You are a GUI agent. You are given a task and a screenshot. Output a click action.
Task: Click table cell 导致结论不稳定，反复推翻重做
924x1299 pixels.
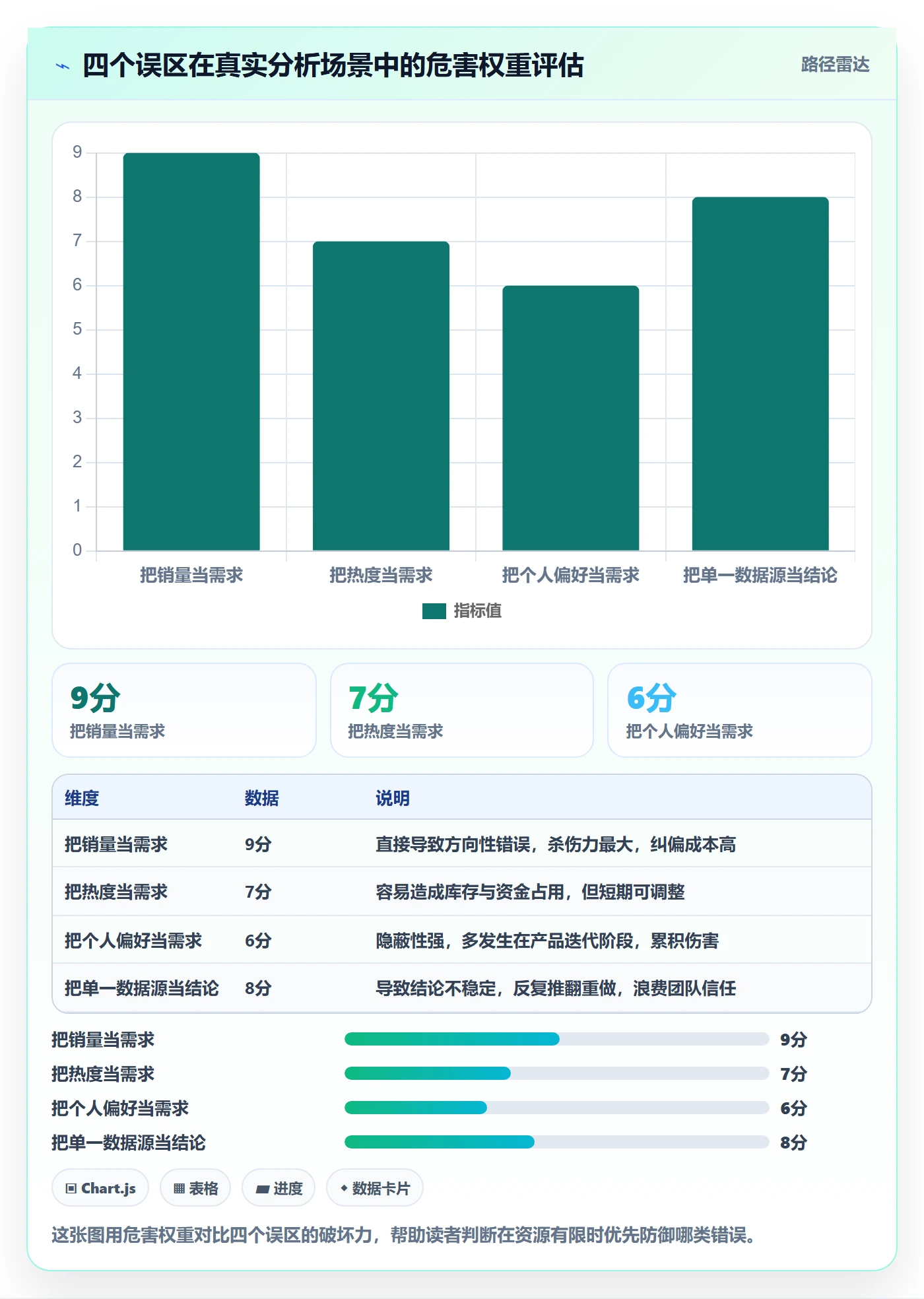pos(556,988)
